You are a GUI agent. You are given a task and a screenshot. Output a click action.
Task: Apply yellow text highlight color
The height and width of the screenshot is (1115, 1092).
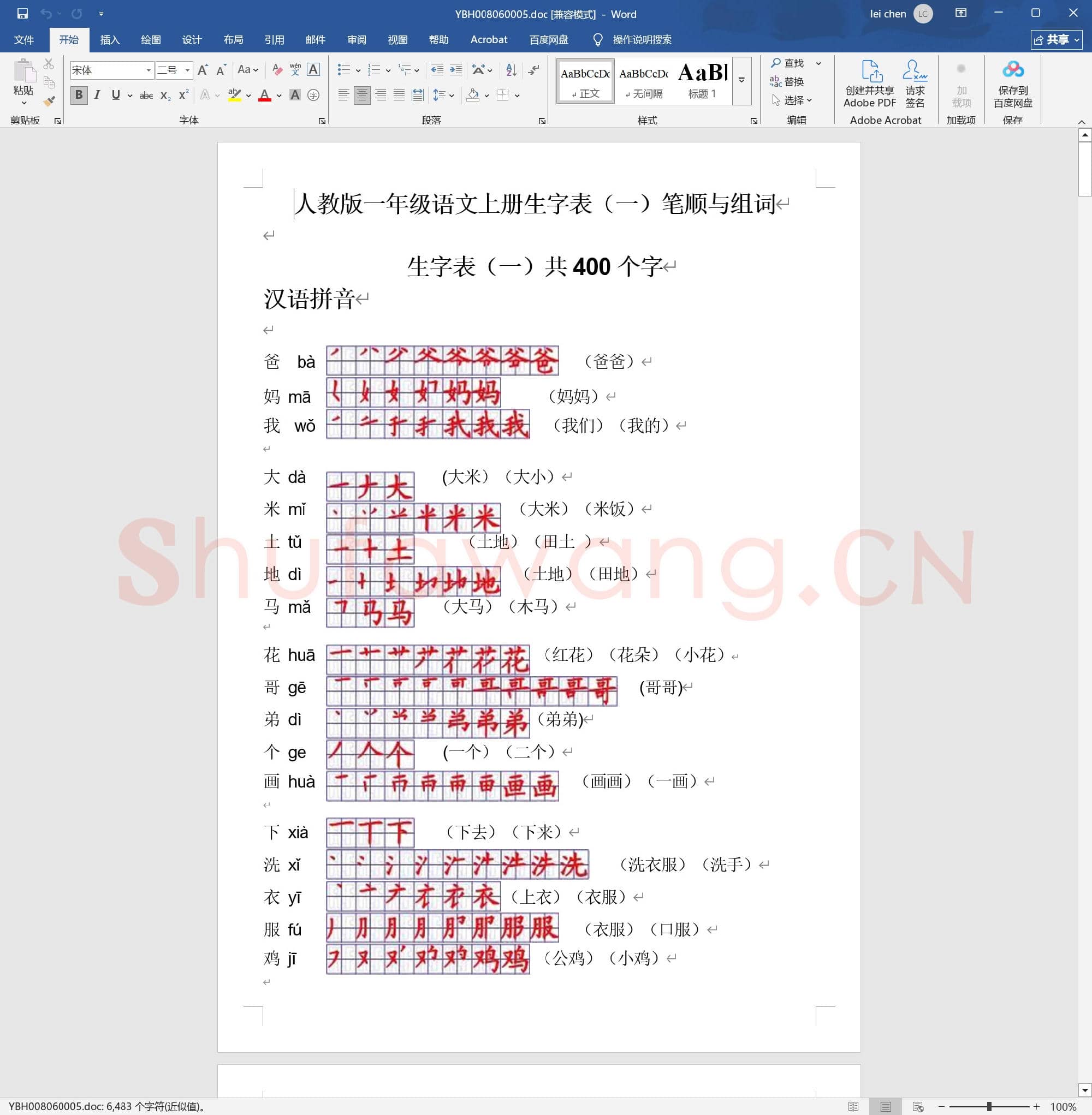pos(235,95)
